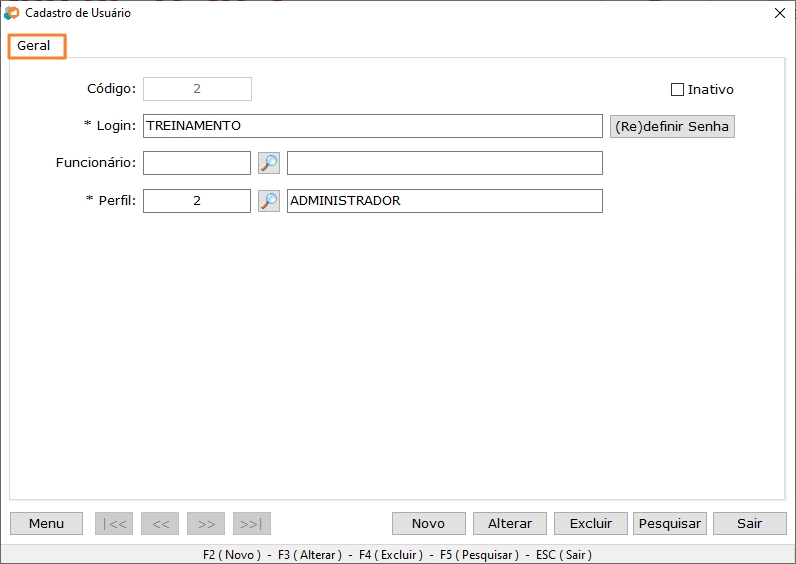The width and height of the screenshot is (796, 564).
Task: Focus the Login field containing TREINAMENTO
Action: 372,126
